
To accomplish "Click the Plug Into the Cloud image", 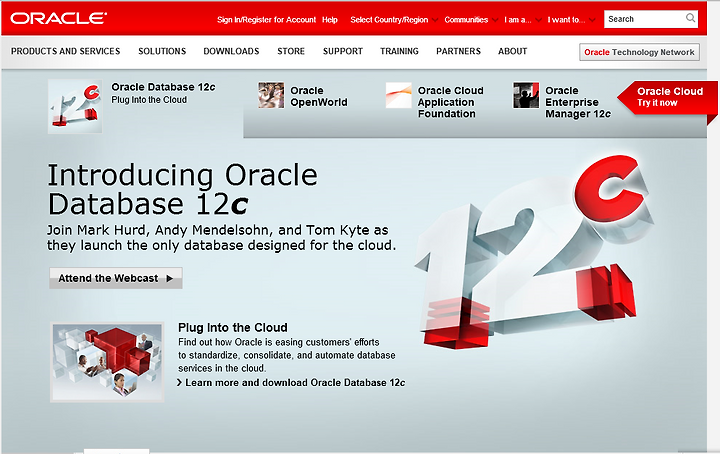I will click(x=107, y=362).
